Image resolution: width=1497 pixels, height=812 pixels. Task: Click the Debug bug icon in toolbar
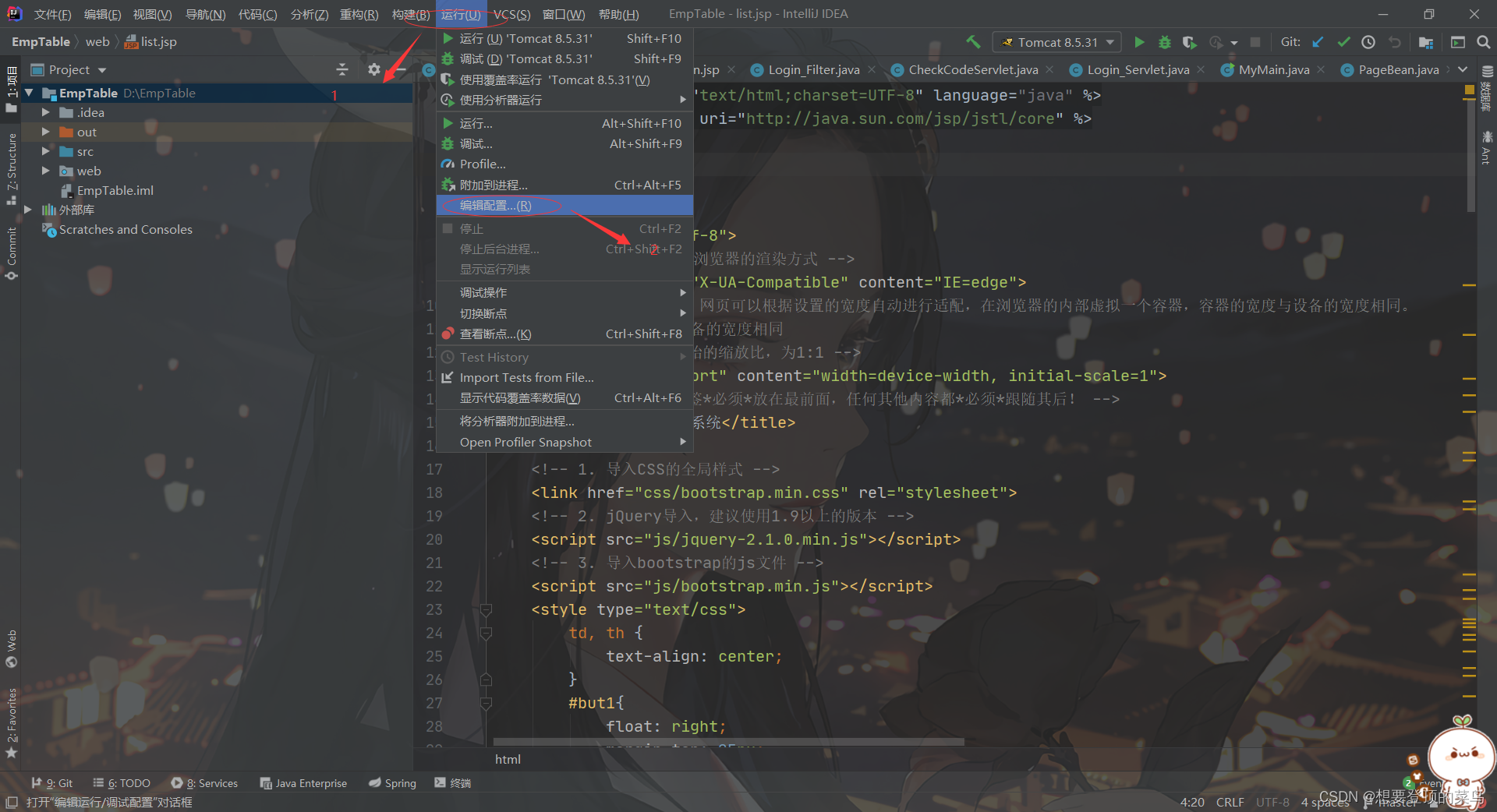point(1165,42)
